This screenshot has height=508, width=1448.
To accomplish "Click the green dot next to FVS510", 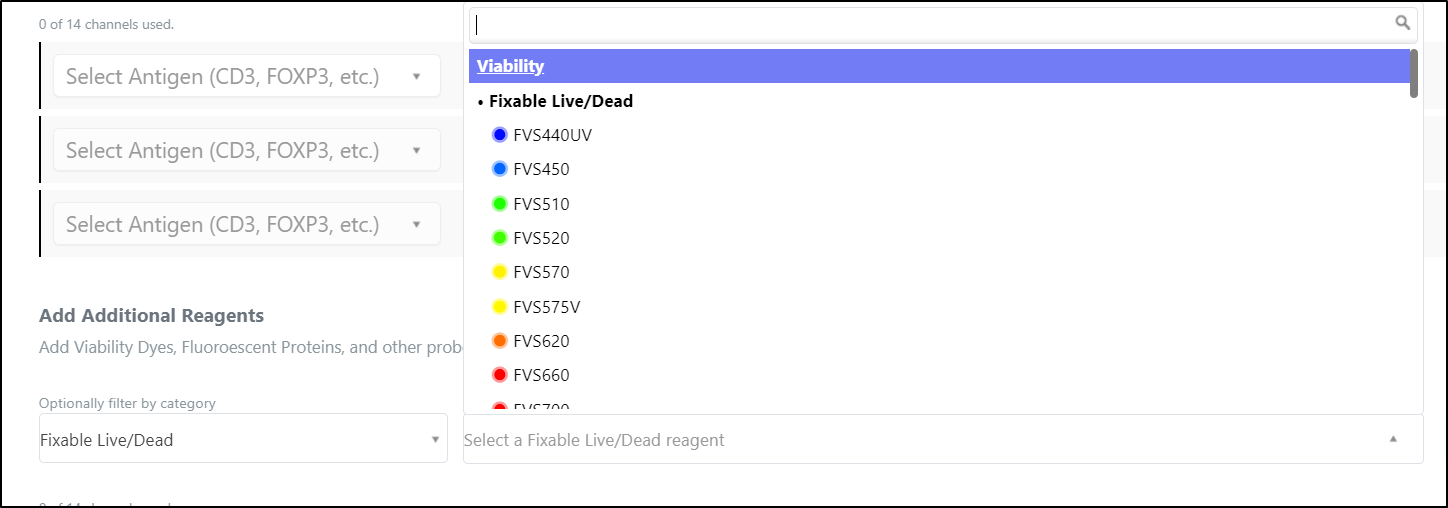I will (500, 204).
